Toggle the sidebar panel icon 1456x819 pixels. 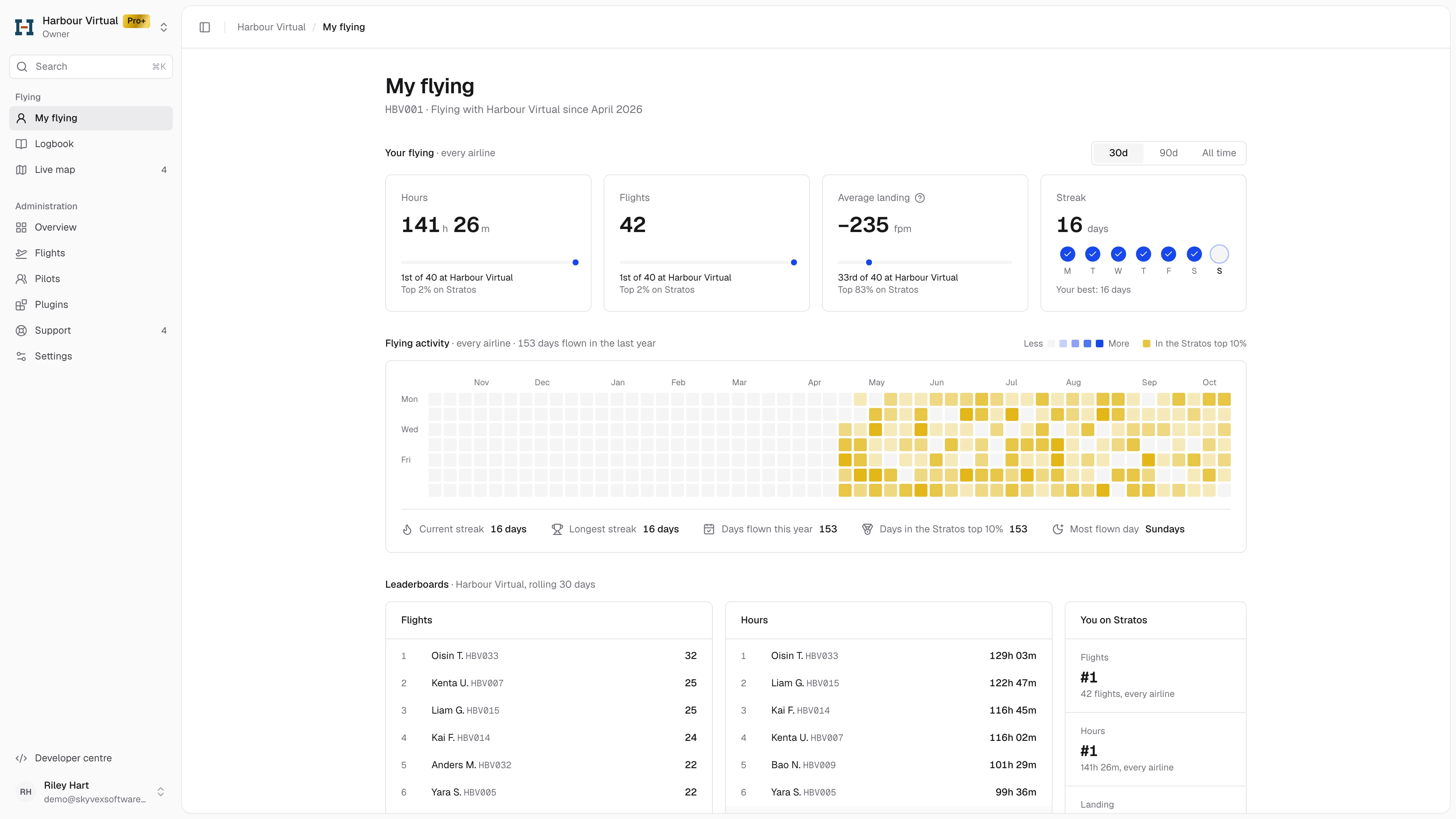(205, 27)
